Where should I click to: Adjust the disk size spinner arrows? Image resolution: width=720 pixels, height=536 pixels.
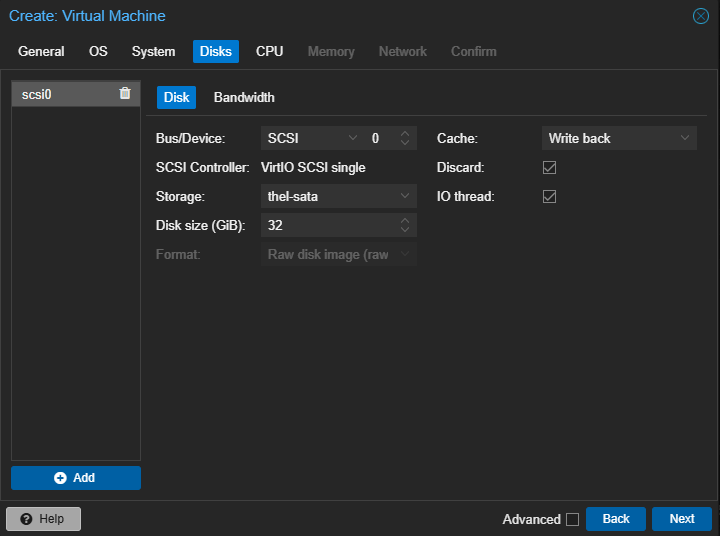click(405, 225)
